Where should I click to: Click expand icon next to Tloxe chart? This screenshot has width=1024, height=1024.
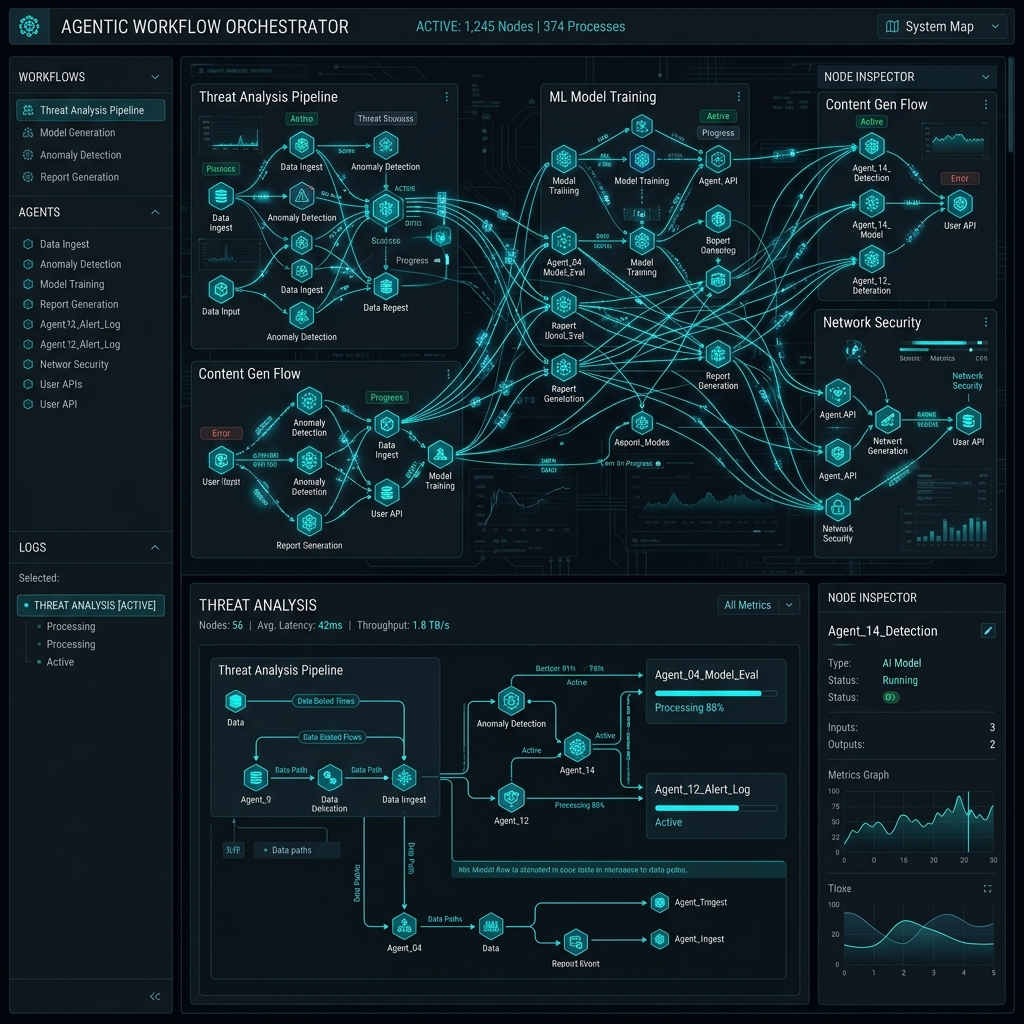(x=988, y=888)
